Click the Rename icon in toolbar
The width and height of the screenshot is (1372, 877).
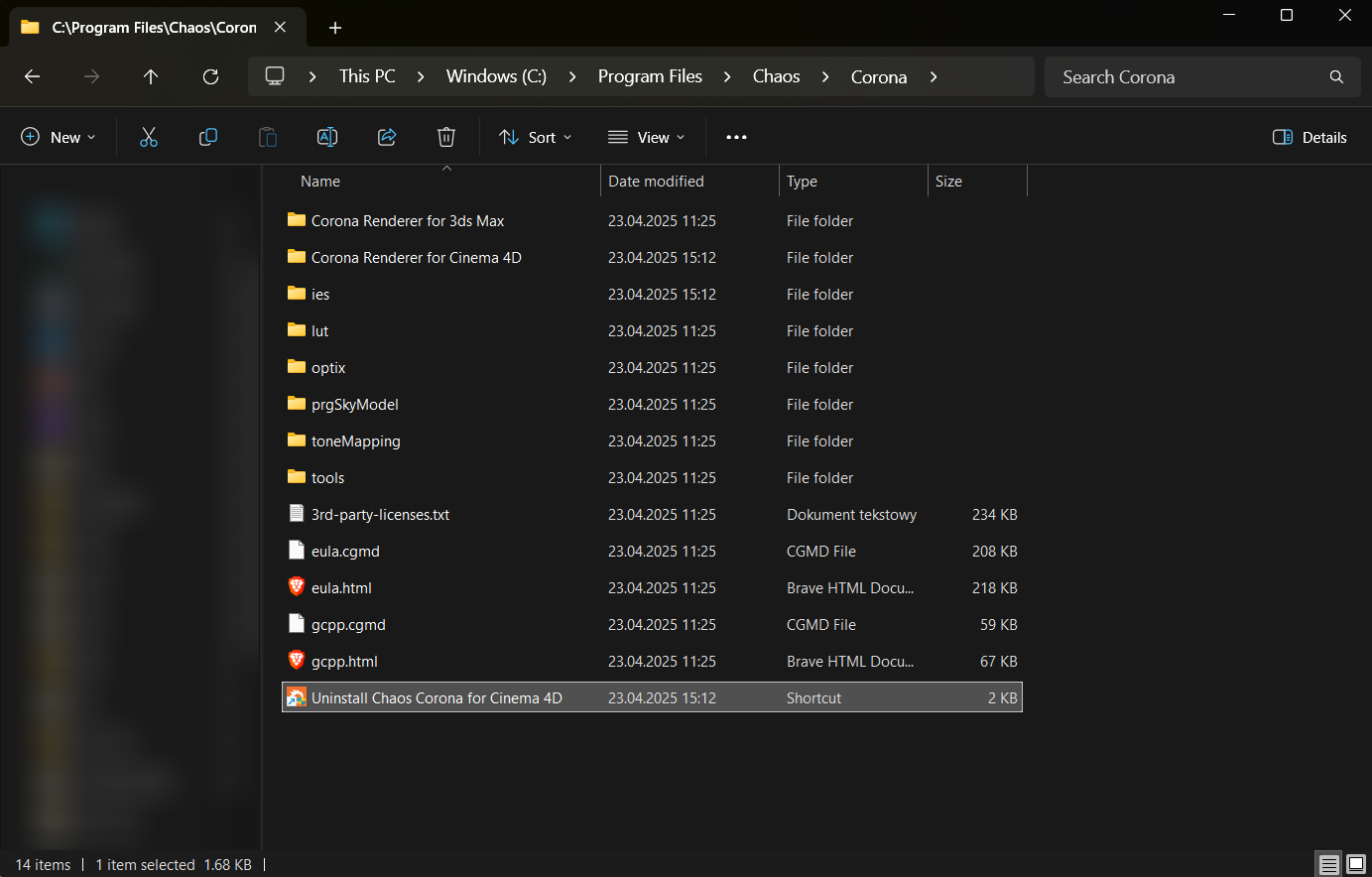click(x=327, y=137)
